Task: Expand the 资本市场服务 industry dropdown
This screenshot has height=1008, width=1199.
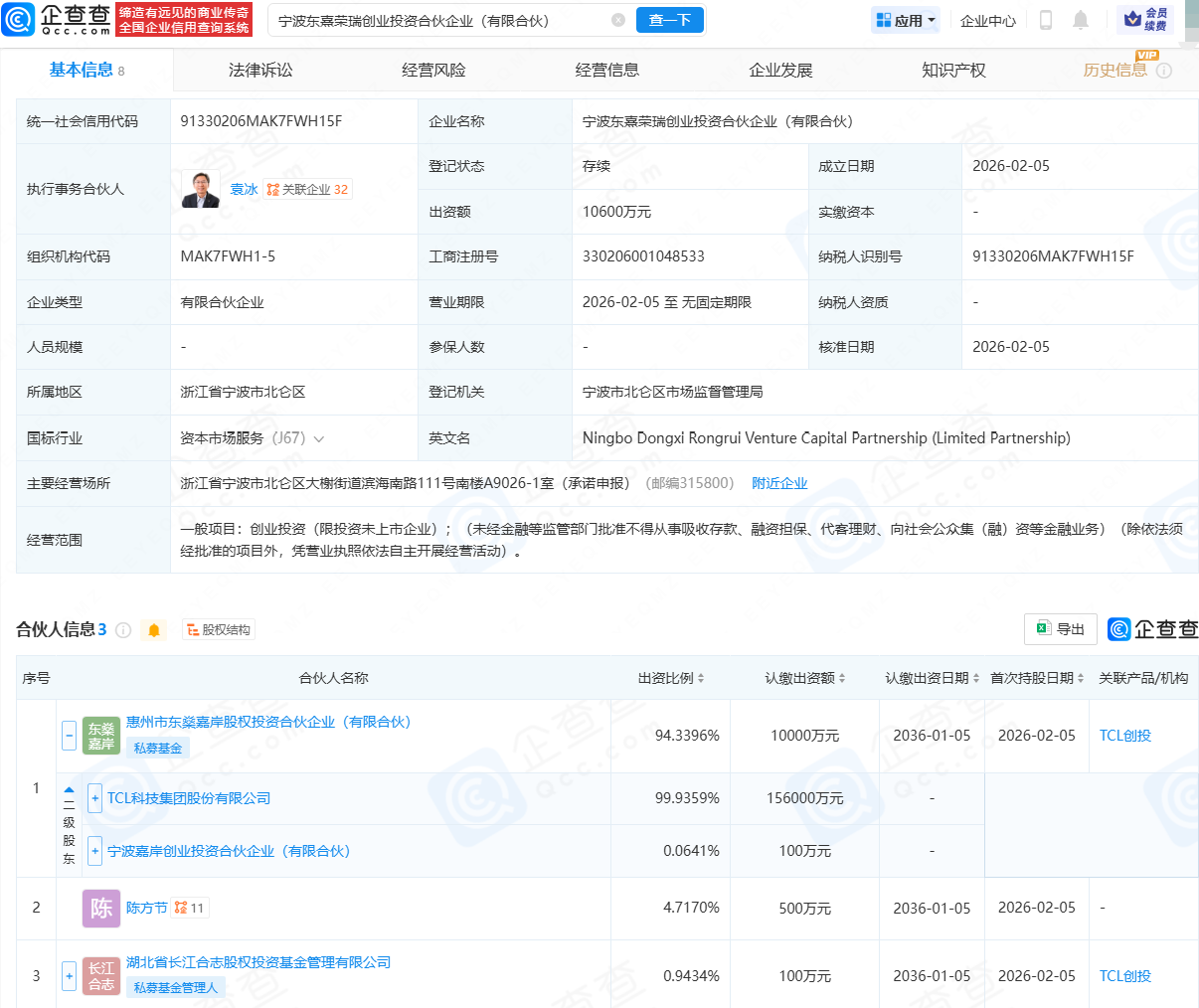Action: tap(319, 438)
